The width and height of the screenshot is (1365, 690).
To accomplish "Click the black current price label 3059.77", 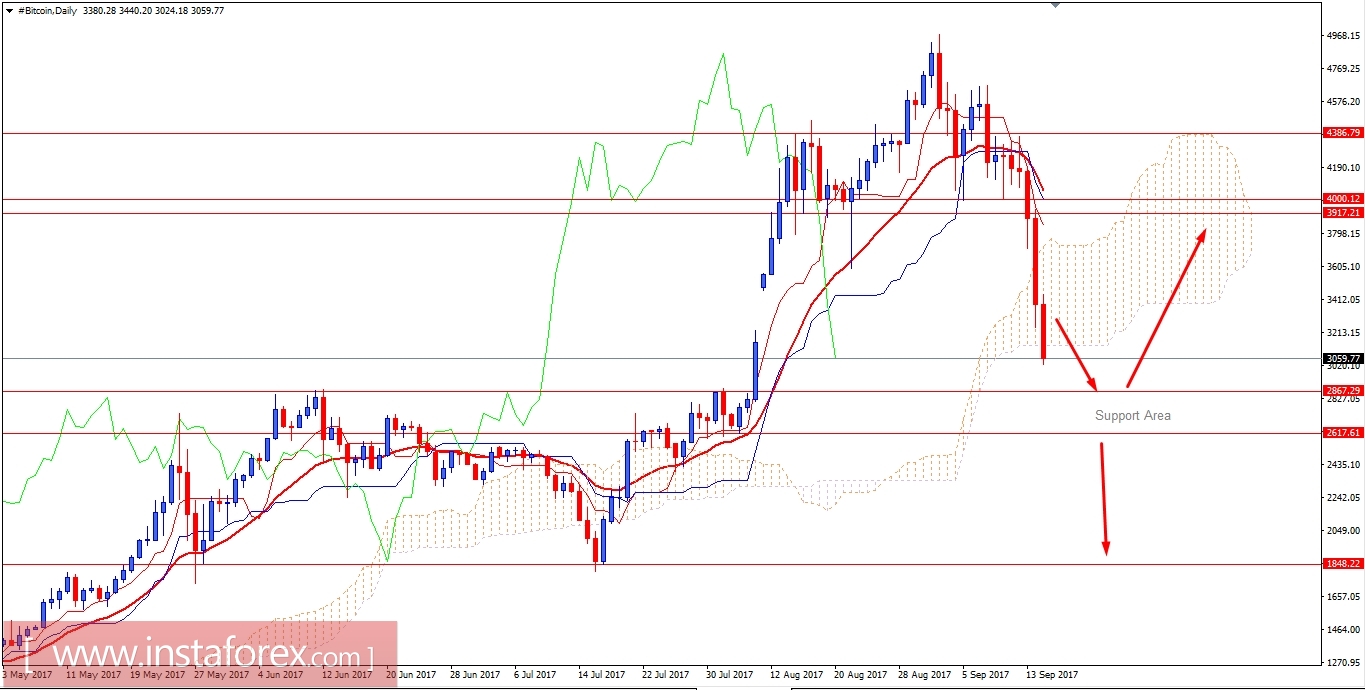I will pos(1343,358).
